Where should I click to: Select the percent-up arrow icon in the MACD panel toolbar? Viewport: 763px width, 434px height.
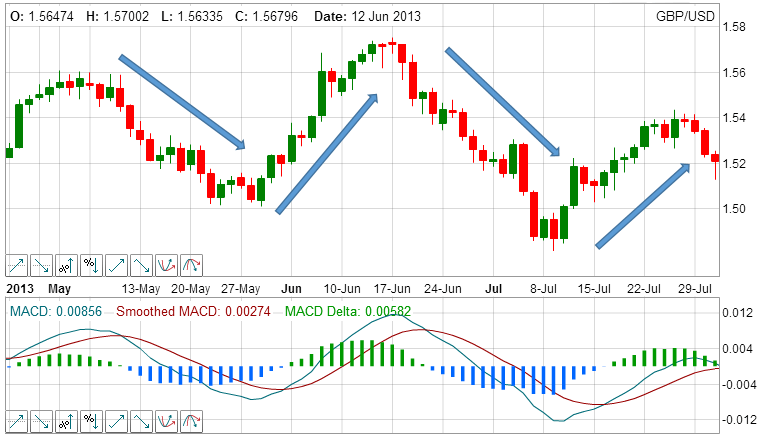pos(67,421)
